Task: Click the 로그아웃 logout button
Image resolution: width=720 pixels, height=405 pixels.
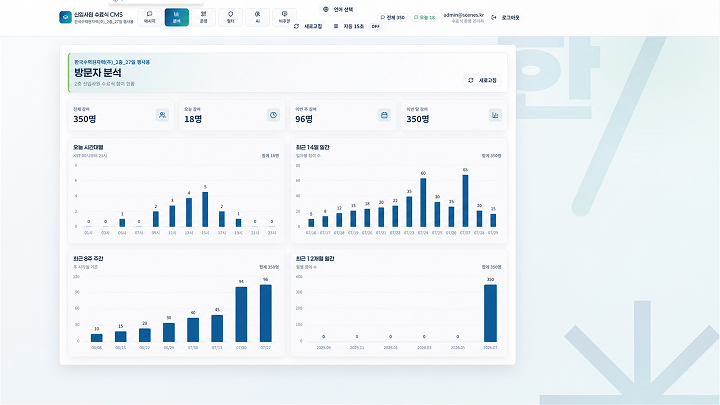Action: pos(506,17)
